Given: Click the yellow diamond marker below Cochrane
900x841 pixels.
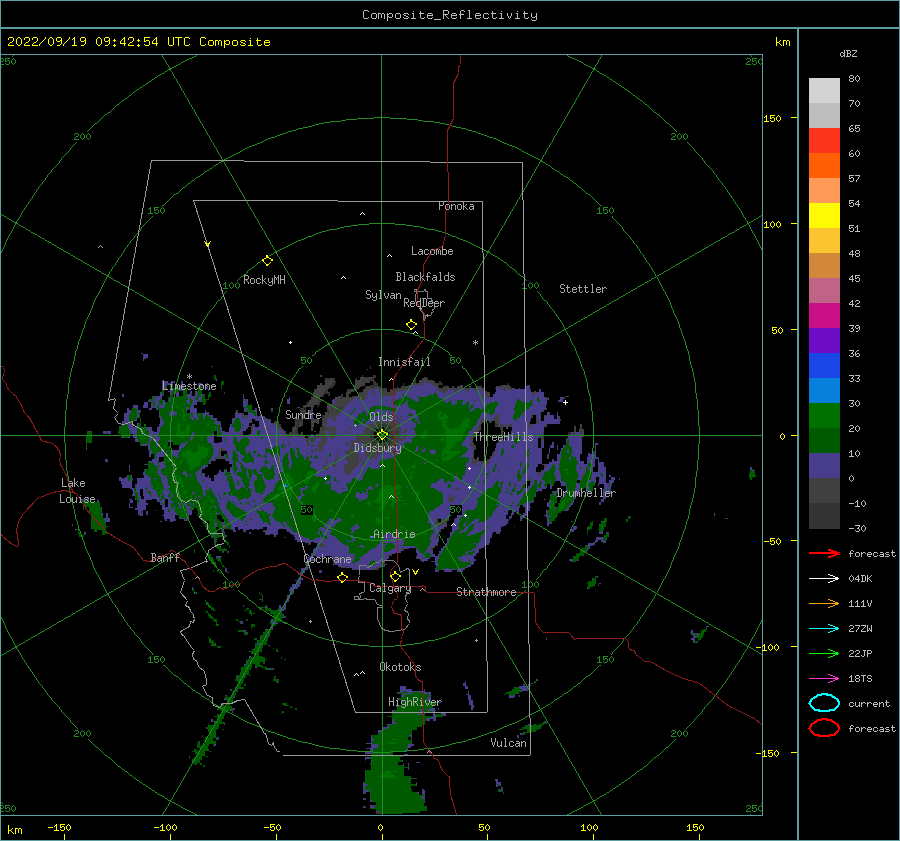Looking at the screenshot, I should click(x=342, y=578).
